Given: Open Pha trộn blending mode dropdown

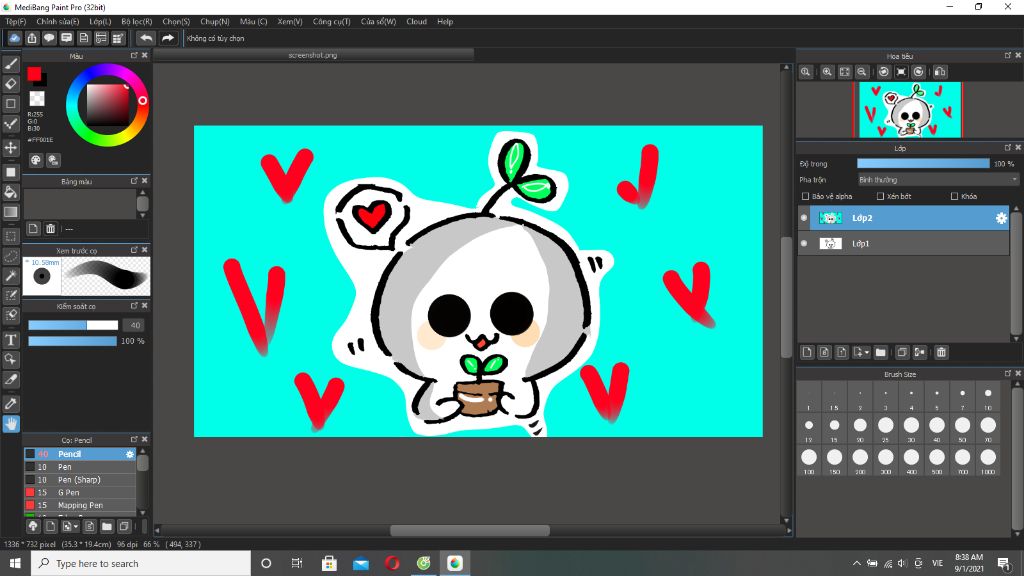Looking at the screenshot, I should pyautogui.click(x=938, y=180).
